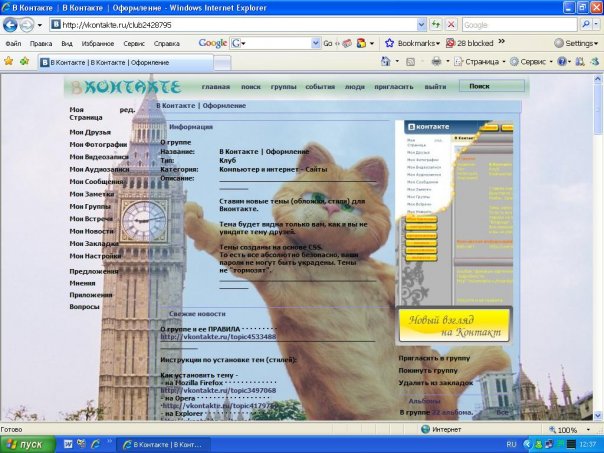Open the Справка menu

[166, 44]
